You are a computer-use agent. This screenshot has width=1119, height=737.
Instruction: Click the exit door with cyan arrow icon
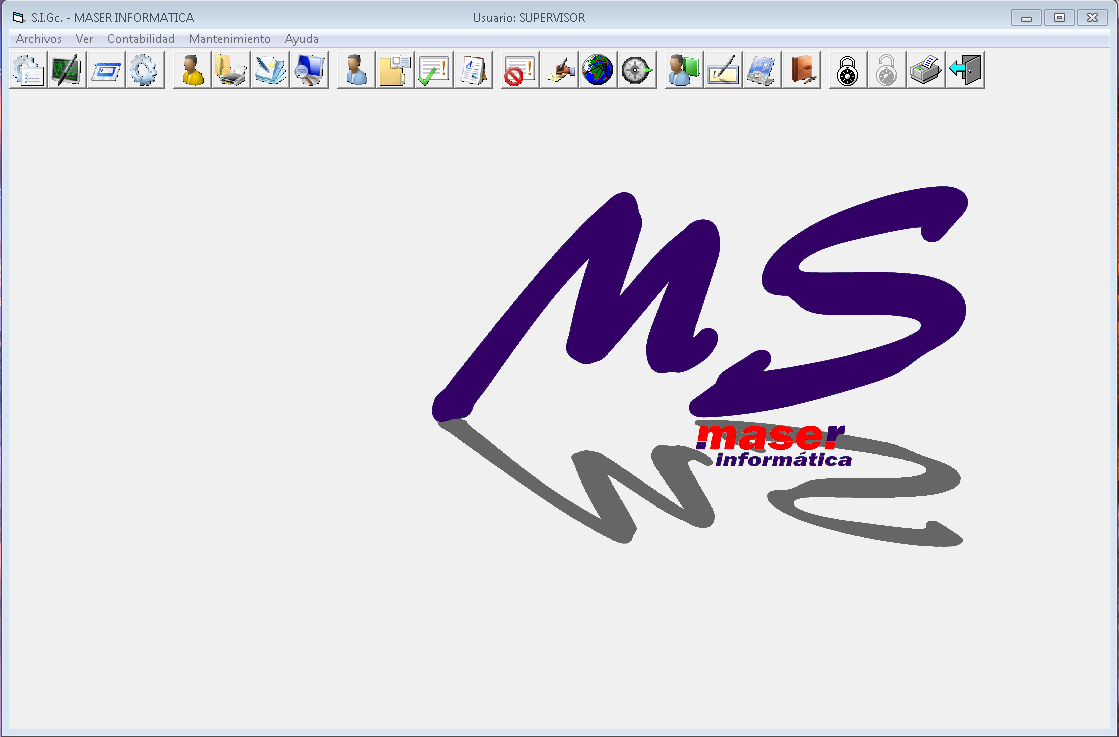click(x=966, y=70)
